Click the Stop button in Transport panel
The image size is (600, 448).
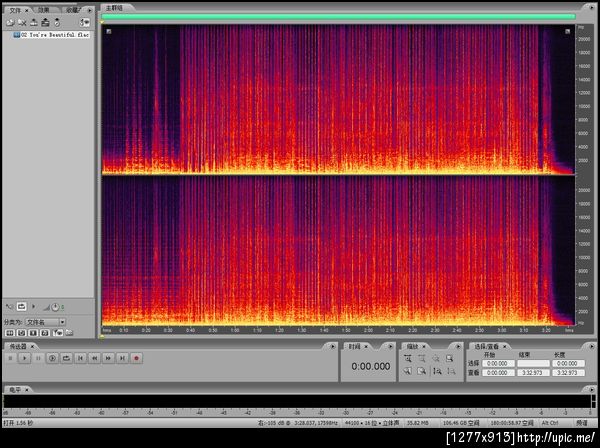pos(11,358)
